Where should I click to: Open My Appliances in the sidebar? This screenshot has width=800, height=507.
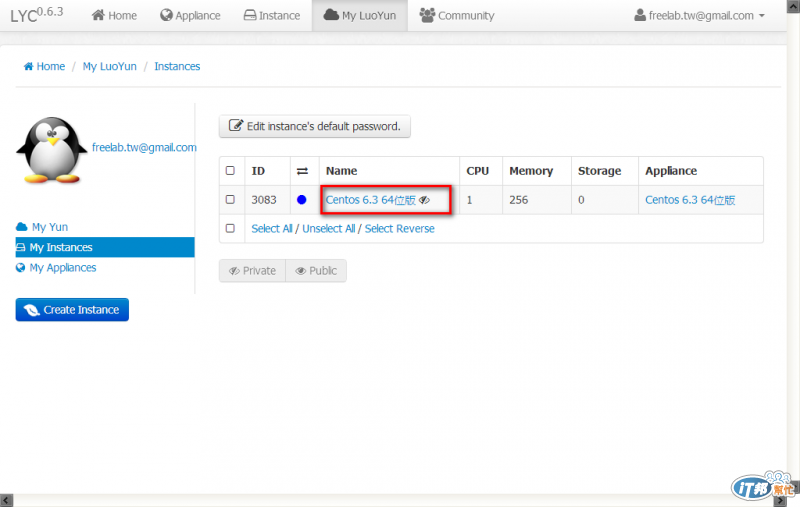[x=56, y=268]
